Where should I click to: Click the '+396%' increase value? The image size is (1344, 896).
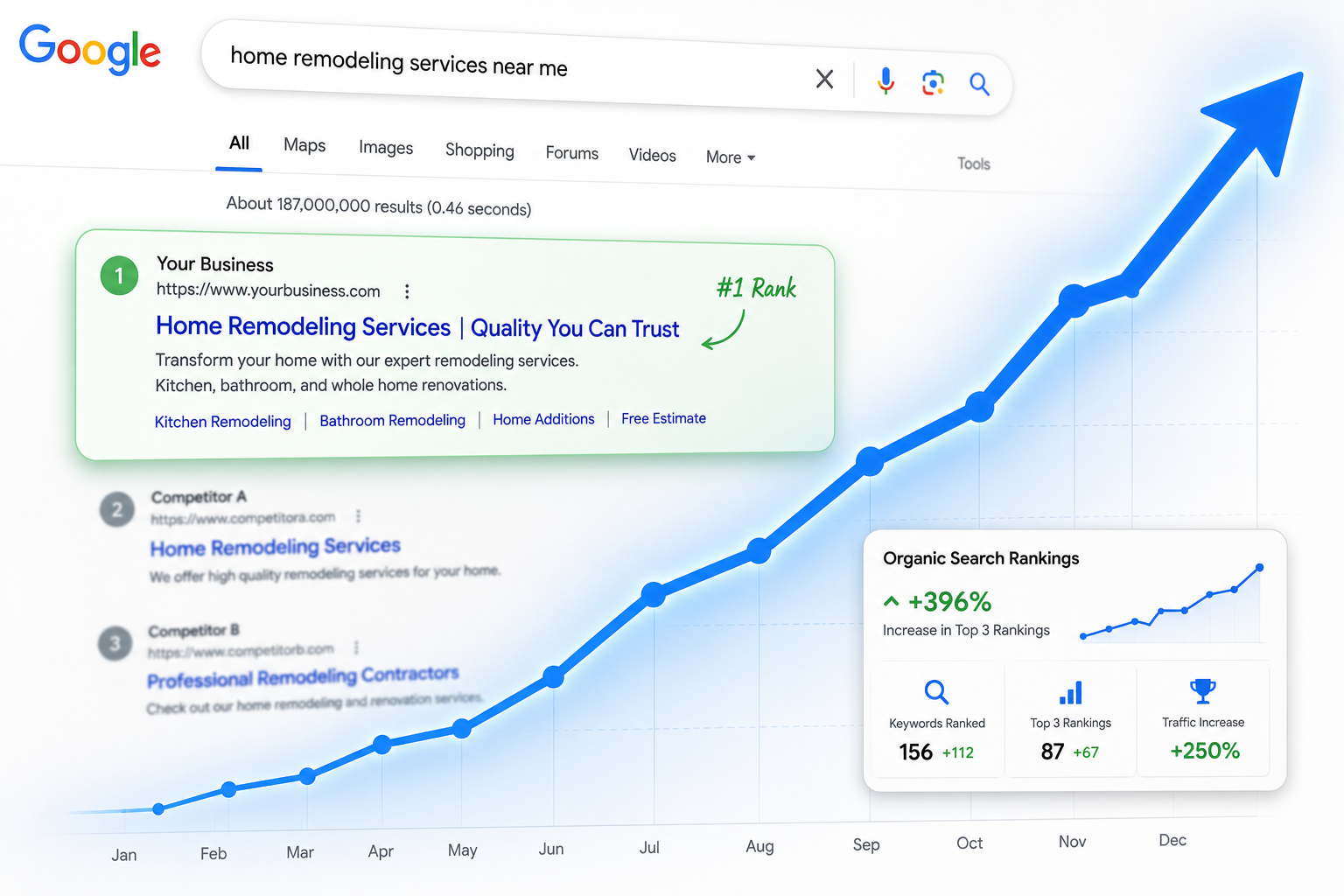tap(949, 602)
